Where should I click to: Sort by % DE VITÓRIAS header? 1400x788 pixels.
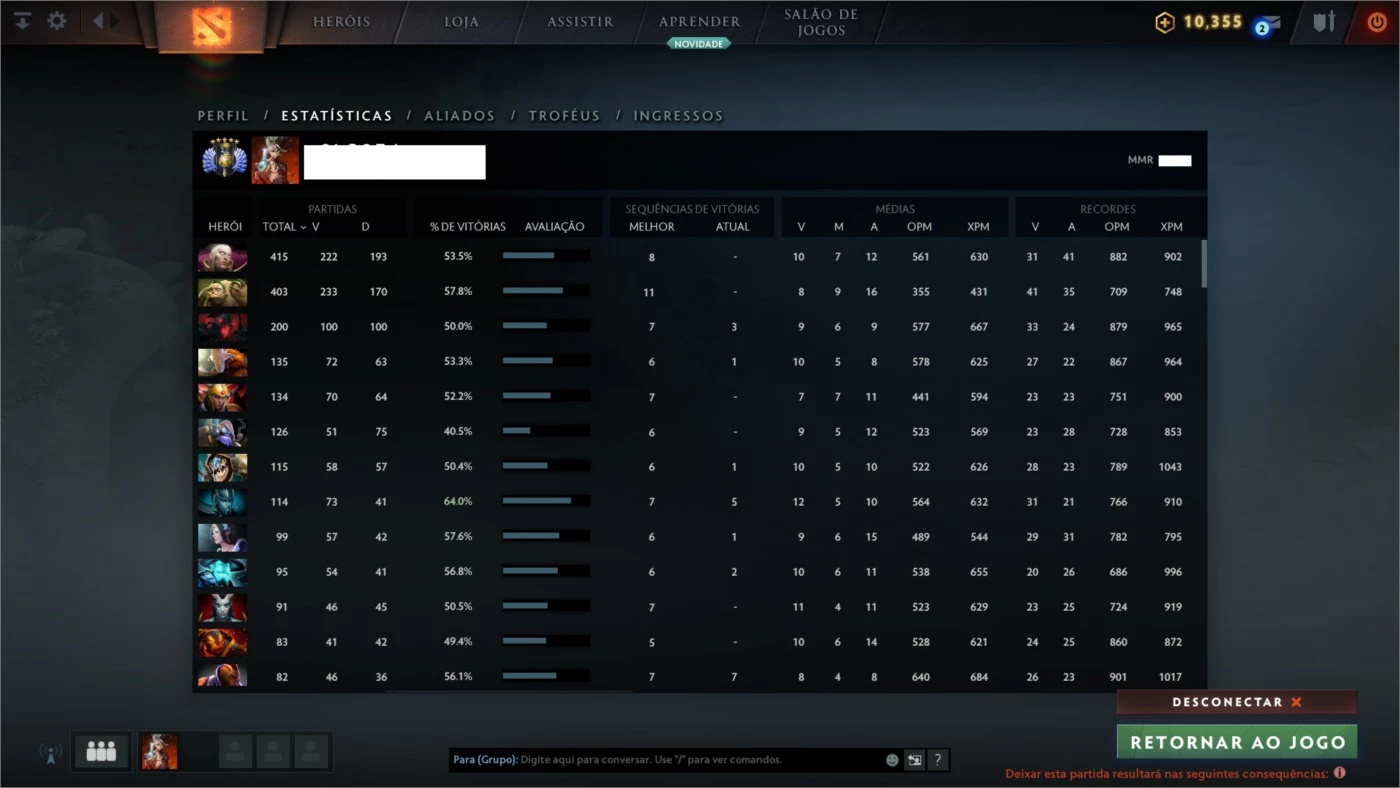coord(468,227)
